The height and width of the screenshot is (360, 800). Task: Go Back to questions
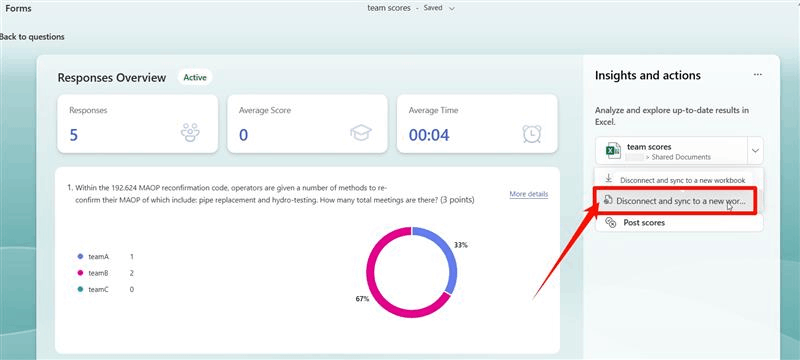[32, 37]
